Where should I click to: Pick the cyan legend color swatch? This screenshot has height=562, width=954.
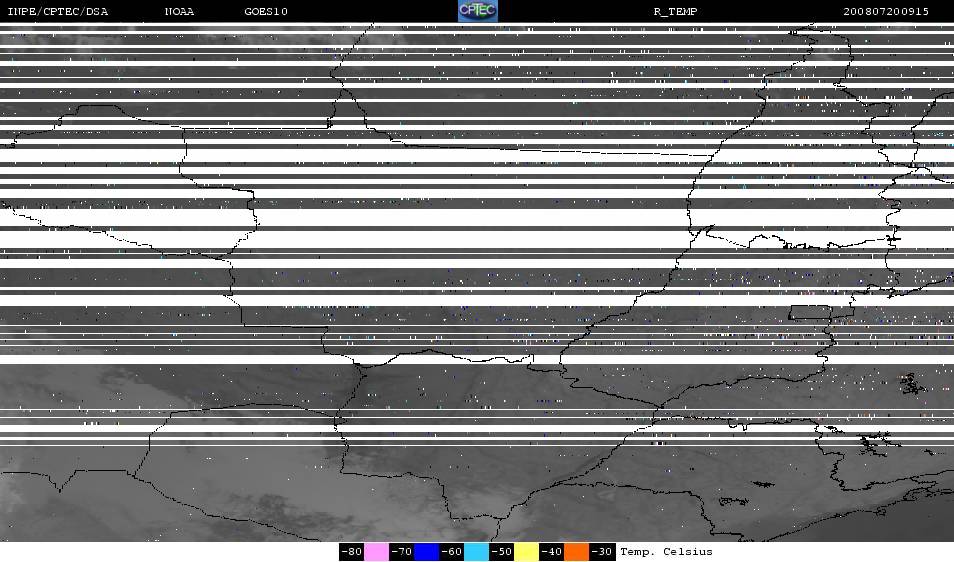click(x=476, y=552)
